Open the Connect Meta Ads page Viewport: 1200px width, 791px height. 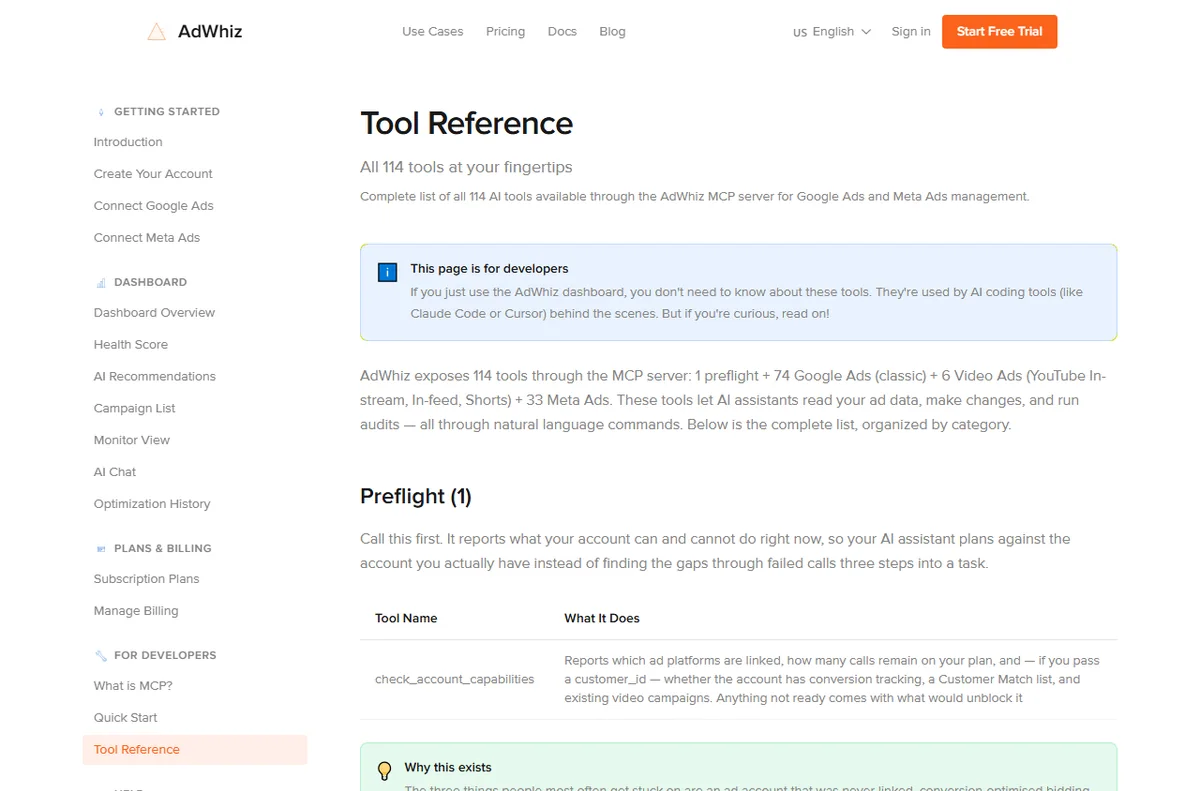pyautogui.click(x=147, y=238)
